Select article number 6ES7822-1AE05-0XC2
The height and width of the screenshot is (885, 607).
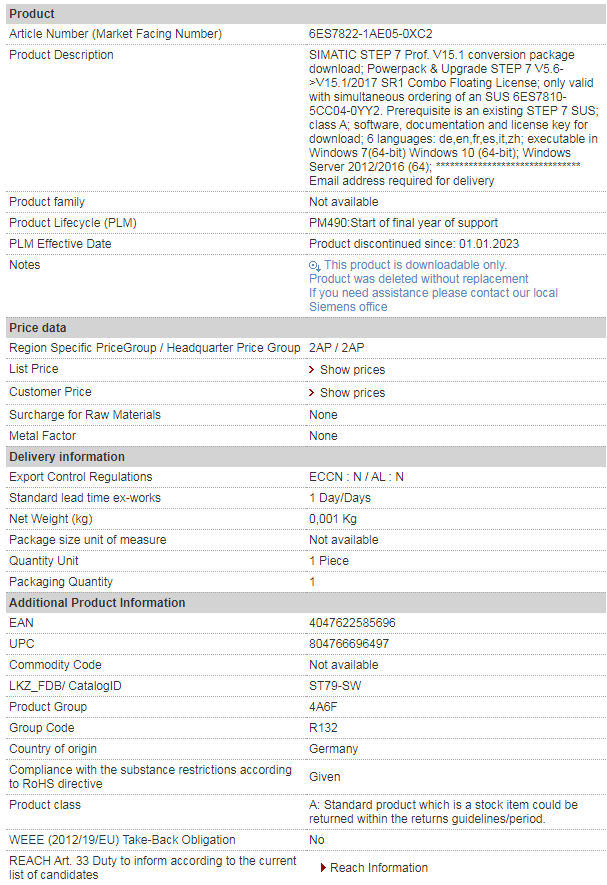[370, 34]
